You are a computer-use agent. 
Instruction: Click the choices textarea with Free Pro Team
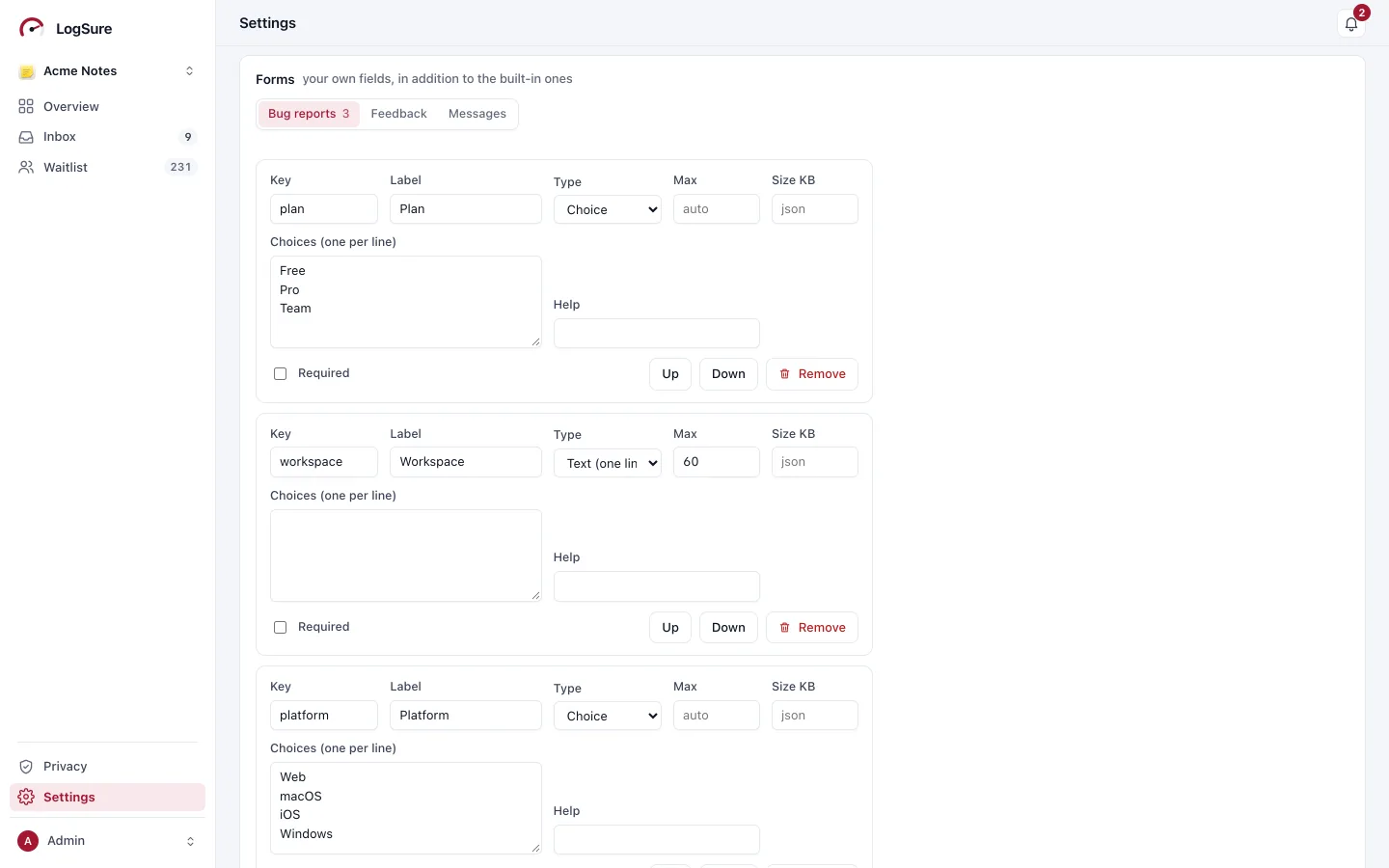pos(406,302)
